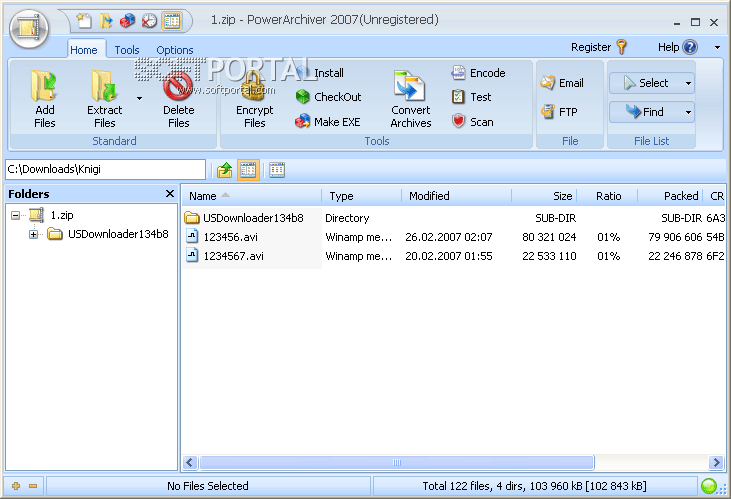Image resolution: width=731 pixels, height=499 pixels.
Task: Switch to the Options ribbon tab
Action: pyautogui.click(x=175, y=50)
